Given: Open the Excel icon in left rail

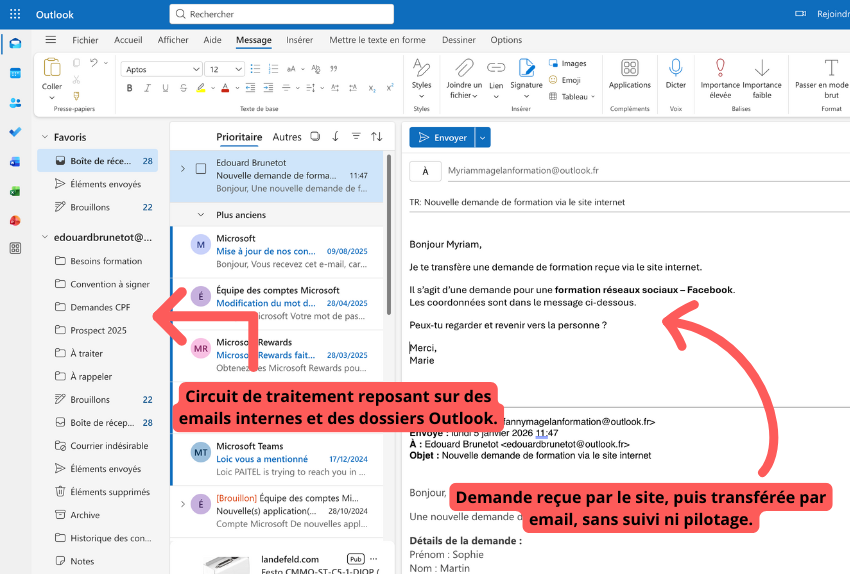Looking at the screenshot, I should (x=15, y=191).
